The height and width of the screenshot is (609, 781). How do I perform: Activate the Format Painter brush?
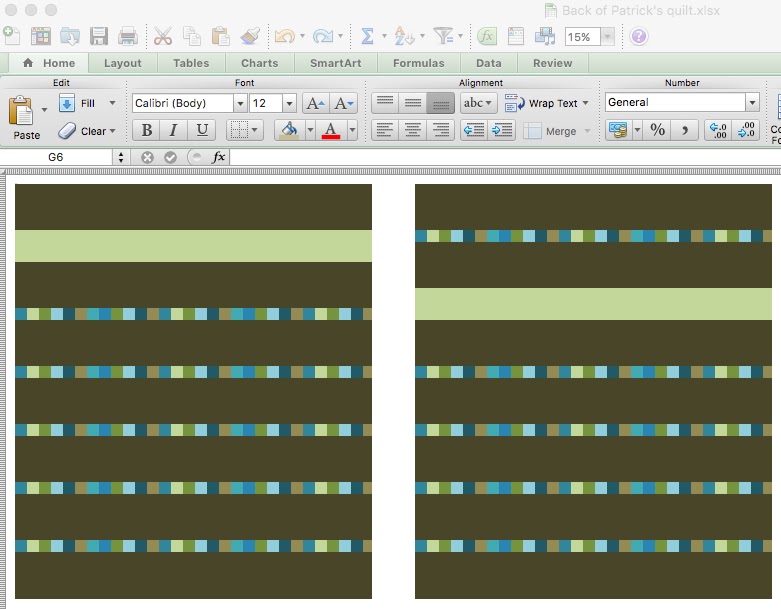250,36
